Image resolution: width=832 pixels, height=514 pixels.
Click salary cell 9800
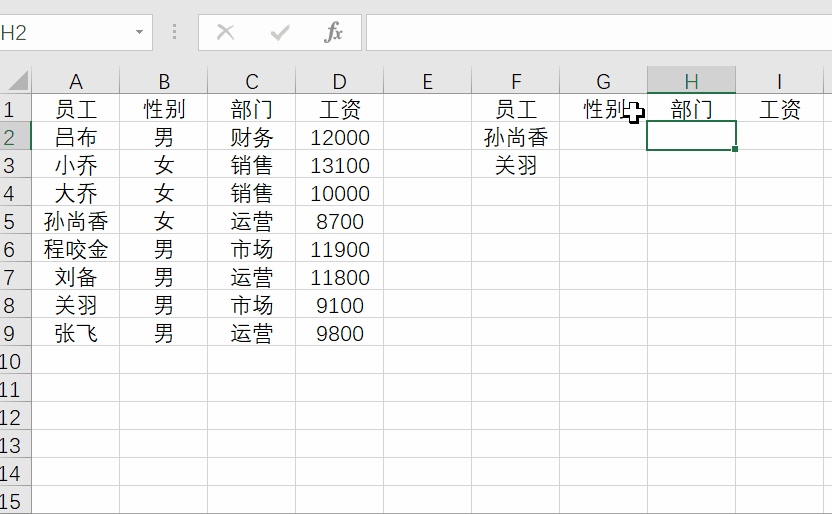point(340,334)
